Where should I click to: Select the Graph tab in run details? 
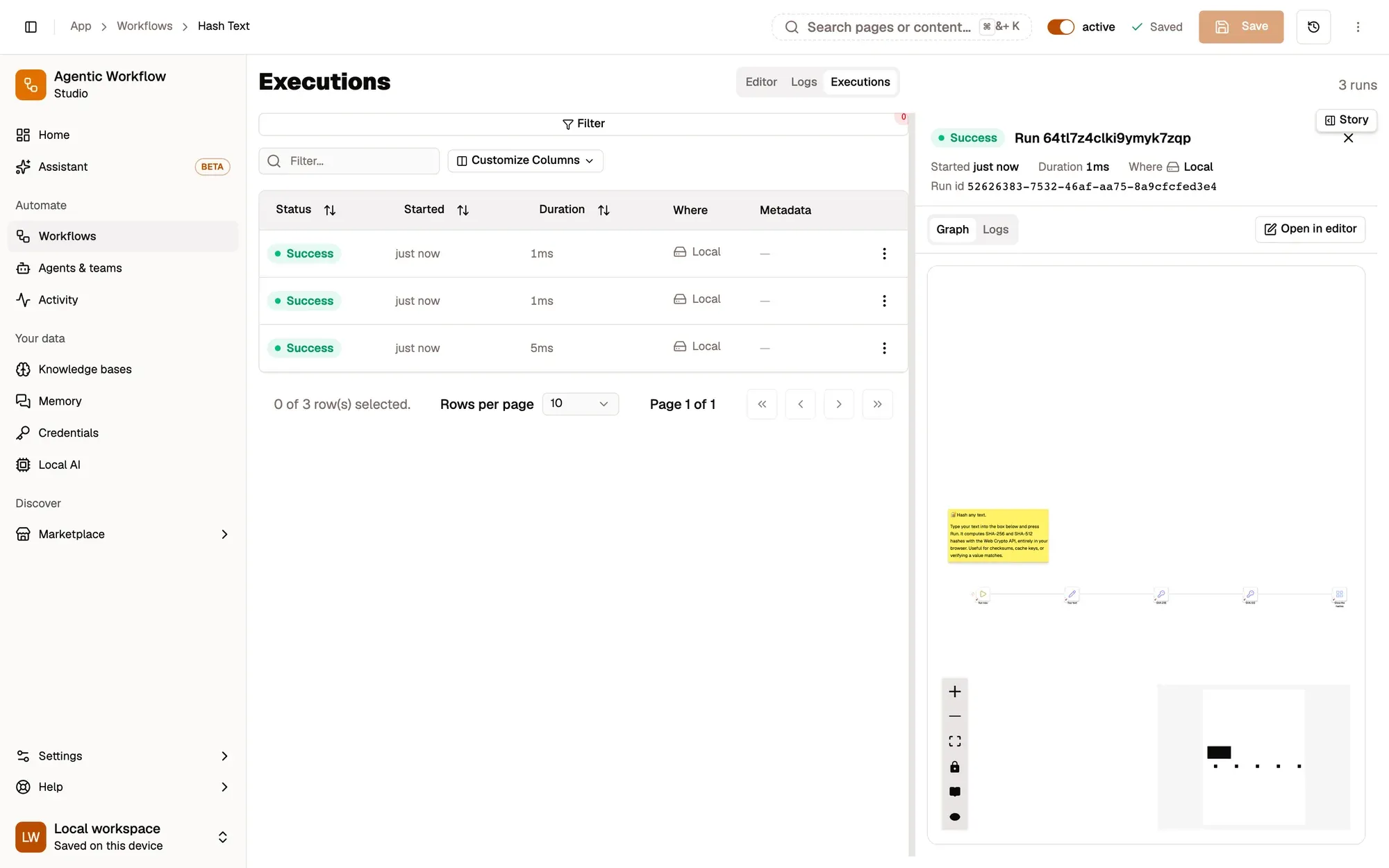pos(952,230)
